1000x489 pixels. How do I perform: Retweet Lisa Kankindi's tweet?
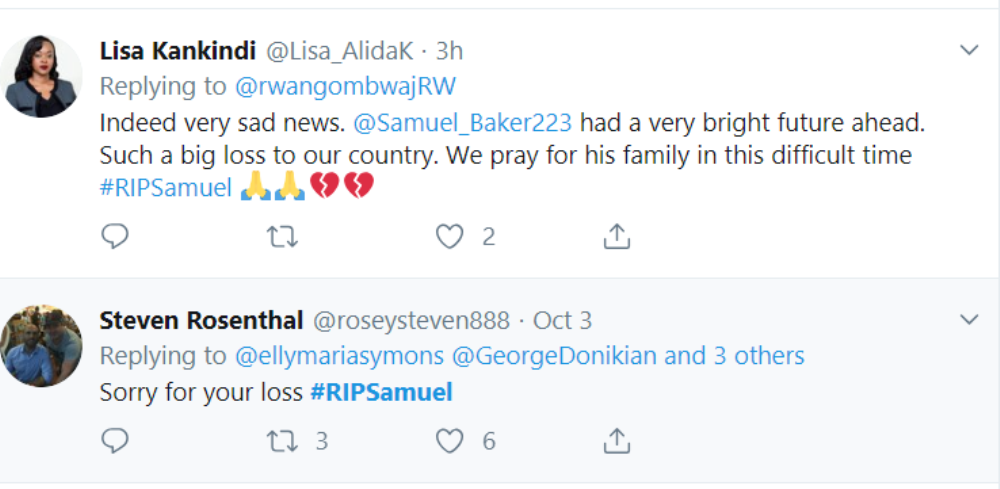coord(284,236)
